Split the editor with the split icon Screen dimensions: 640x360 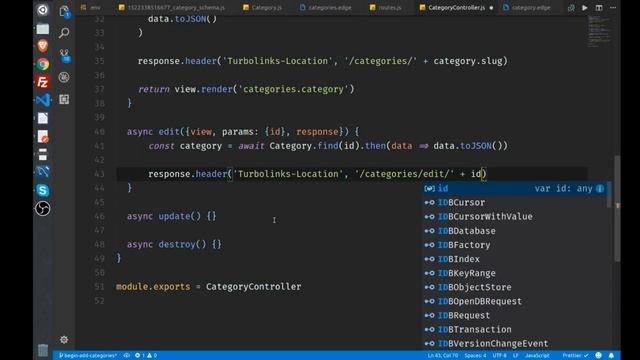[599, 8]
